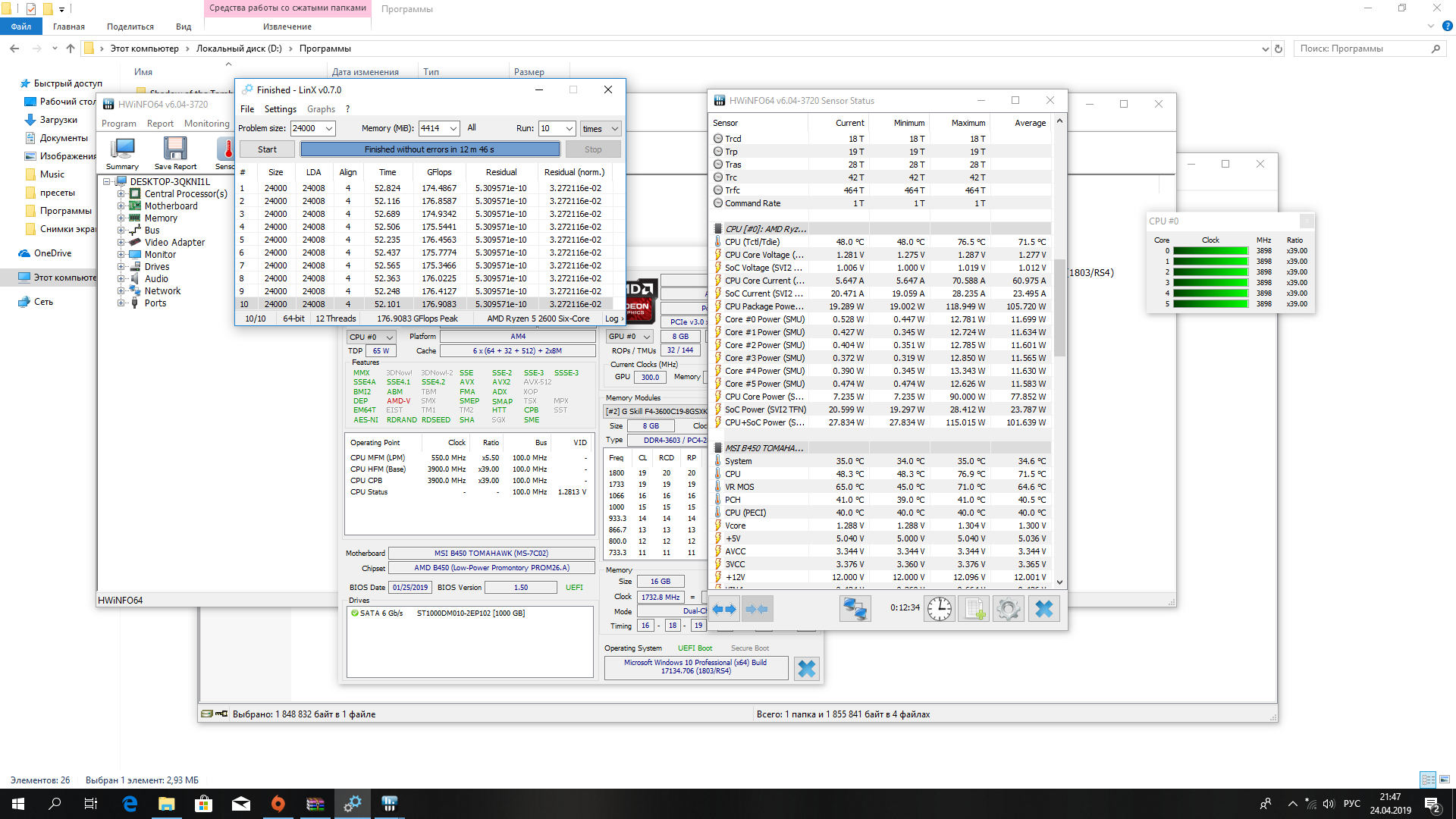Expand Central Processor(s) tree node
1456x819 pixels.
coord(121,194)
